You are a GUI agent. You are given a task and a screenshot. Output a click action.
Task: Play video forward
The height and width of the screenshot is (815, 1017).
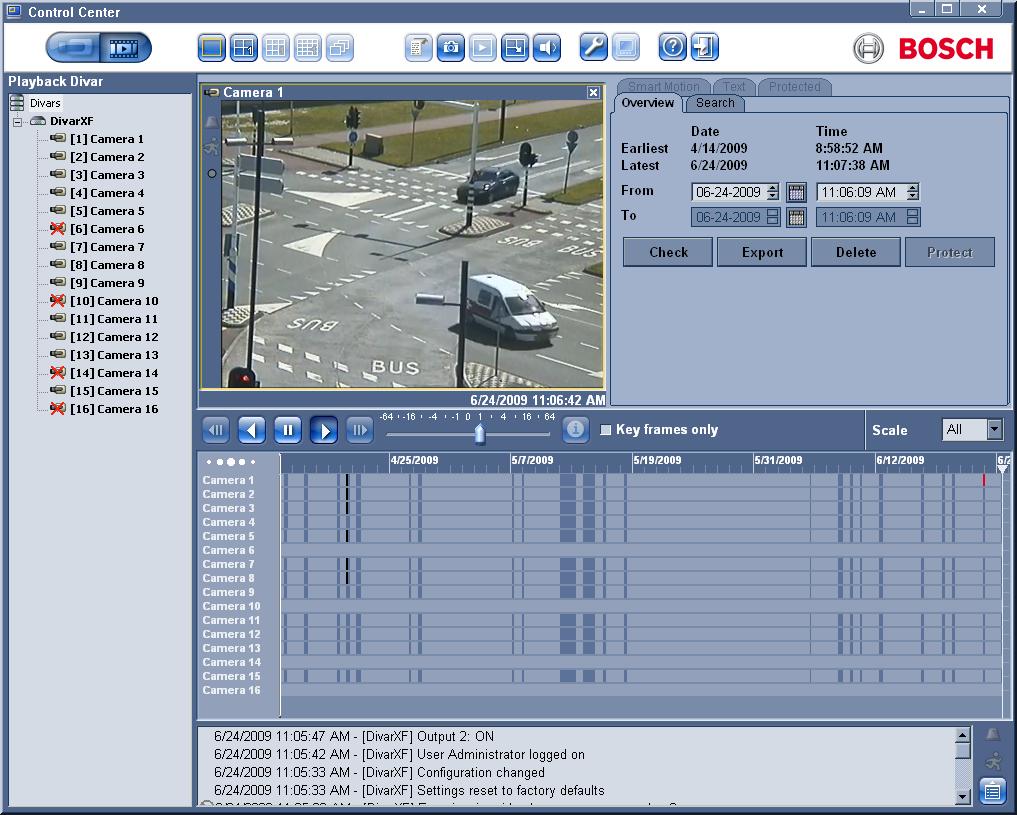(x=324, y=430)
